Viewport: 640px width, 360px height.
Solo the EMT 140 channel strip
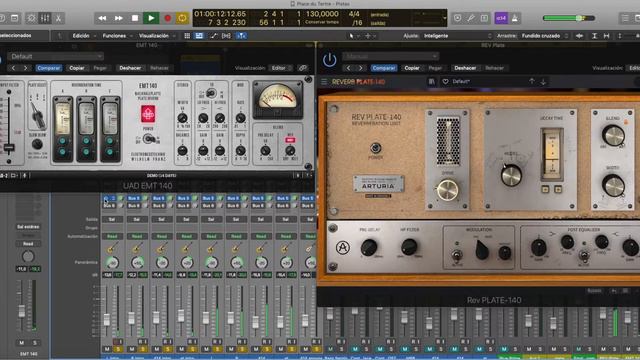(x=35, y=342)
